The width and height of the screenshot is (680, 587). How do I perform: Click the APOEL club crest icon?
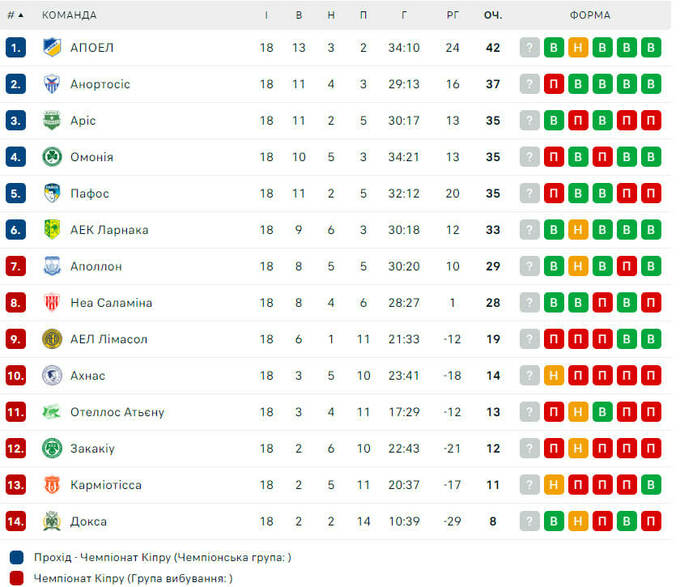pos(52,47)
